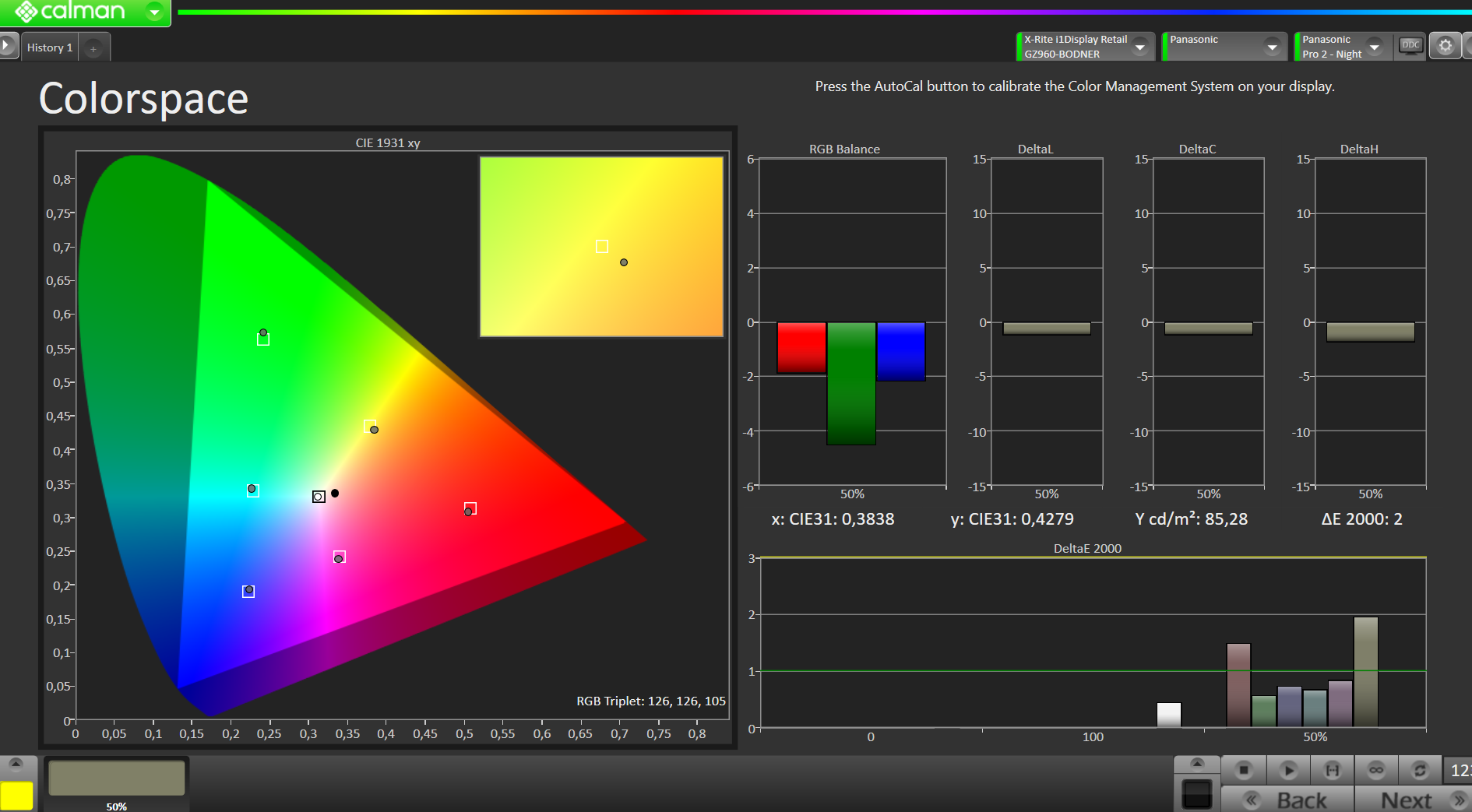Click the CIE 1931 xy chart title
The image size is (1472, 812).
point(388,143)
